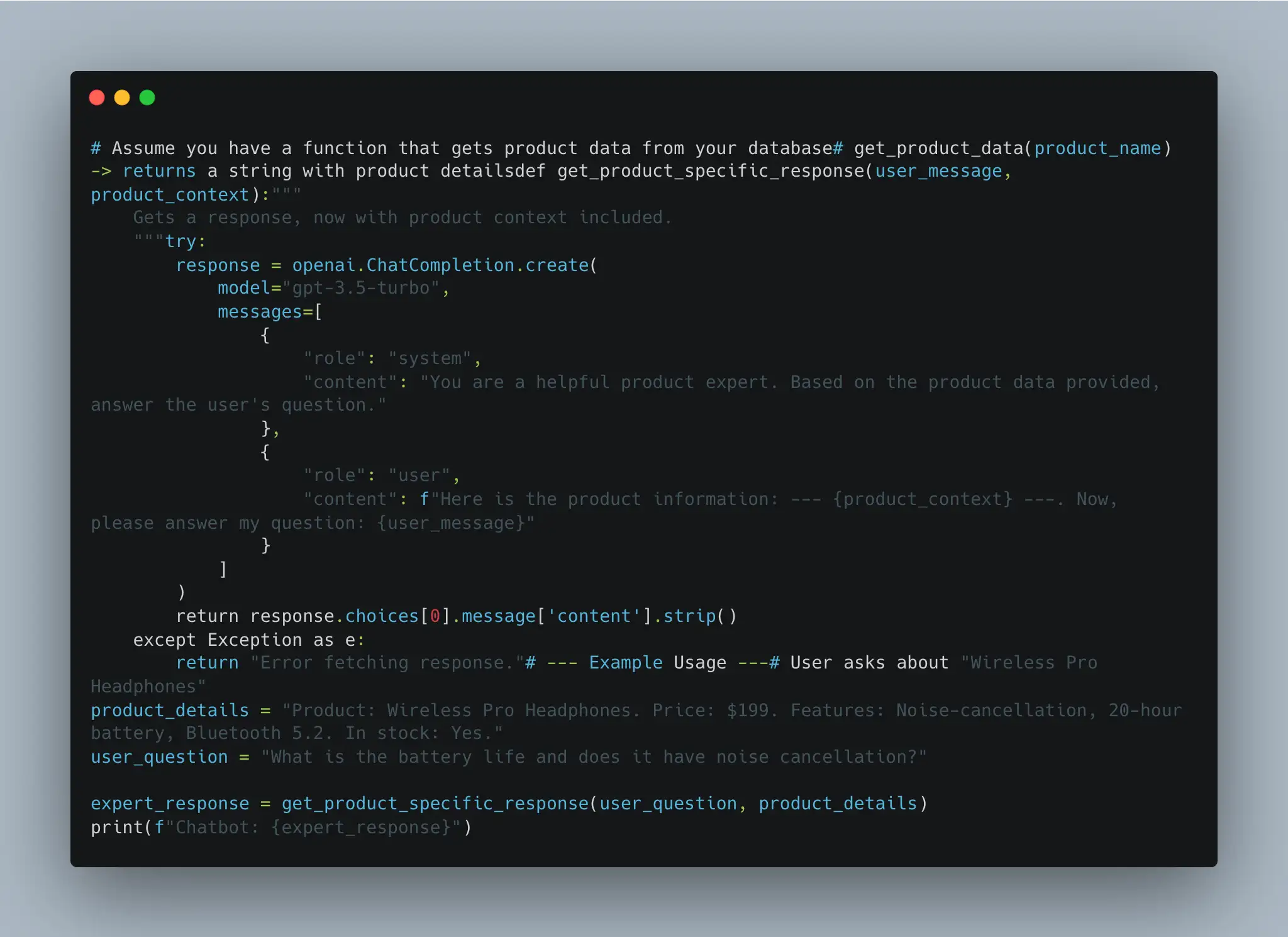Click the 'product_name' parameter in first comment

click(1097, 148)
